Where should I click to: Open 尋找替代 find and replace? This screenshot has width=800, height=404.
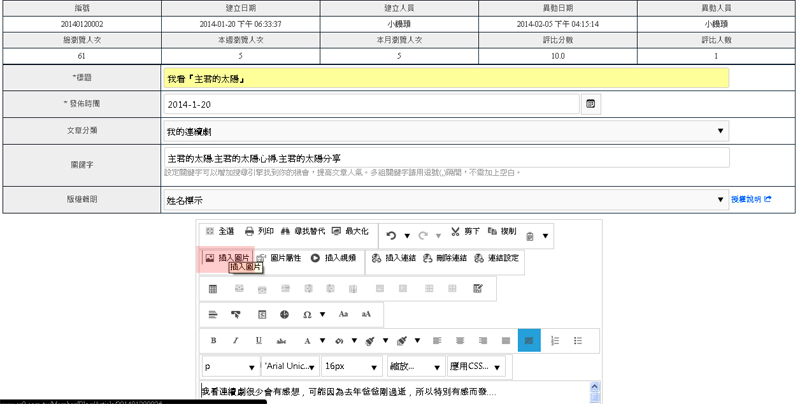(x=303, y=232)
